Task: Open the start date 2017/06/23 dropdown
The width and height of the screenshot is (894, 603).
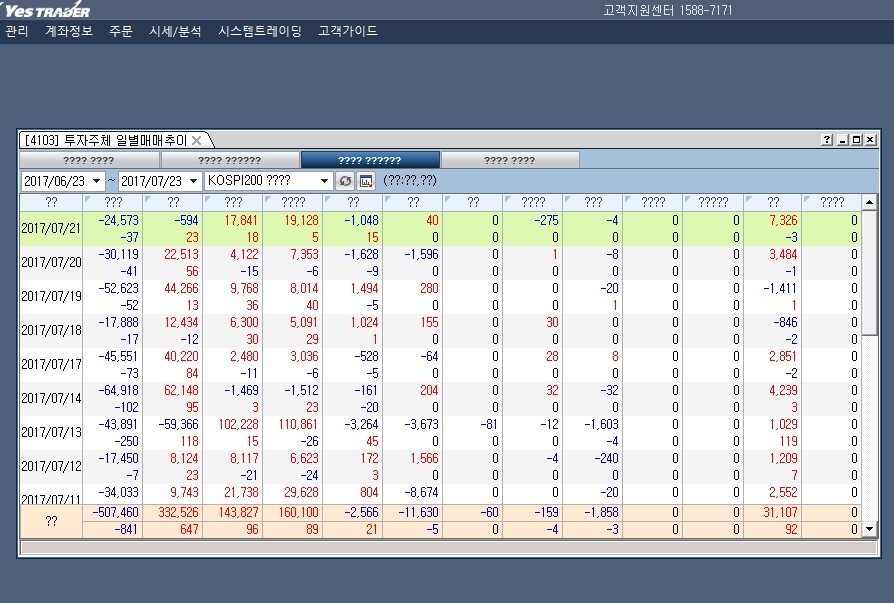Action: pyautogui.click(x=96, y=181)
